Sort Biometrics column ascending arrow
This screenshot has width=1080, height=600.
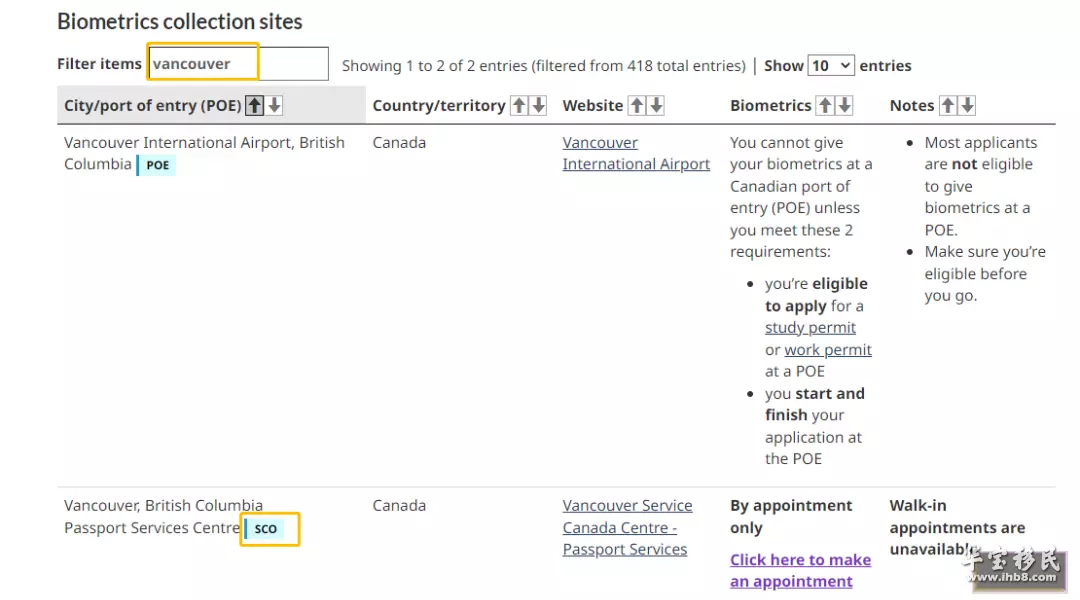[825, 105]
